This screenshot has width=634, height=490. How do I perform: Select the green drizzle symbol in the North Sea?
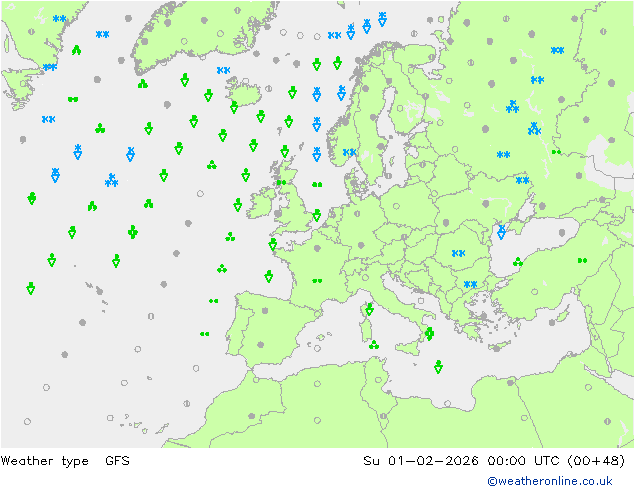[x=317, y=185]
